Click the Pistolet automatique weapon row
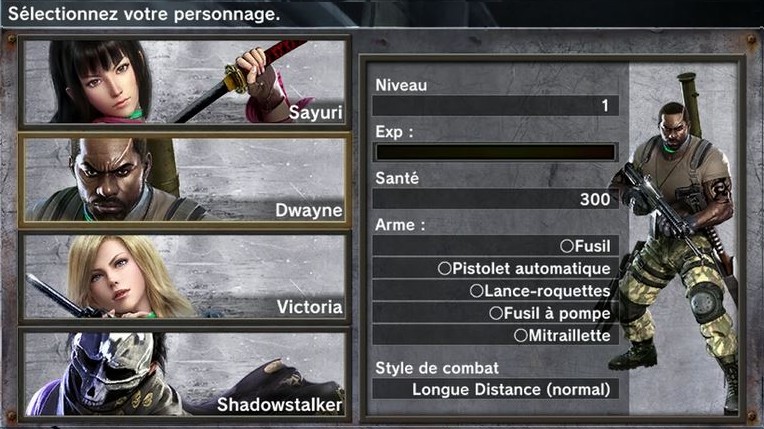764x429 pixels. [496, 268]
